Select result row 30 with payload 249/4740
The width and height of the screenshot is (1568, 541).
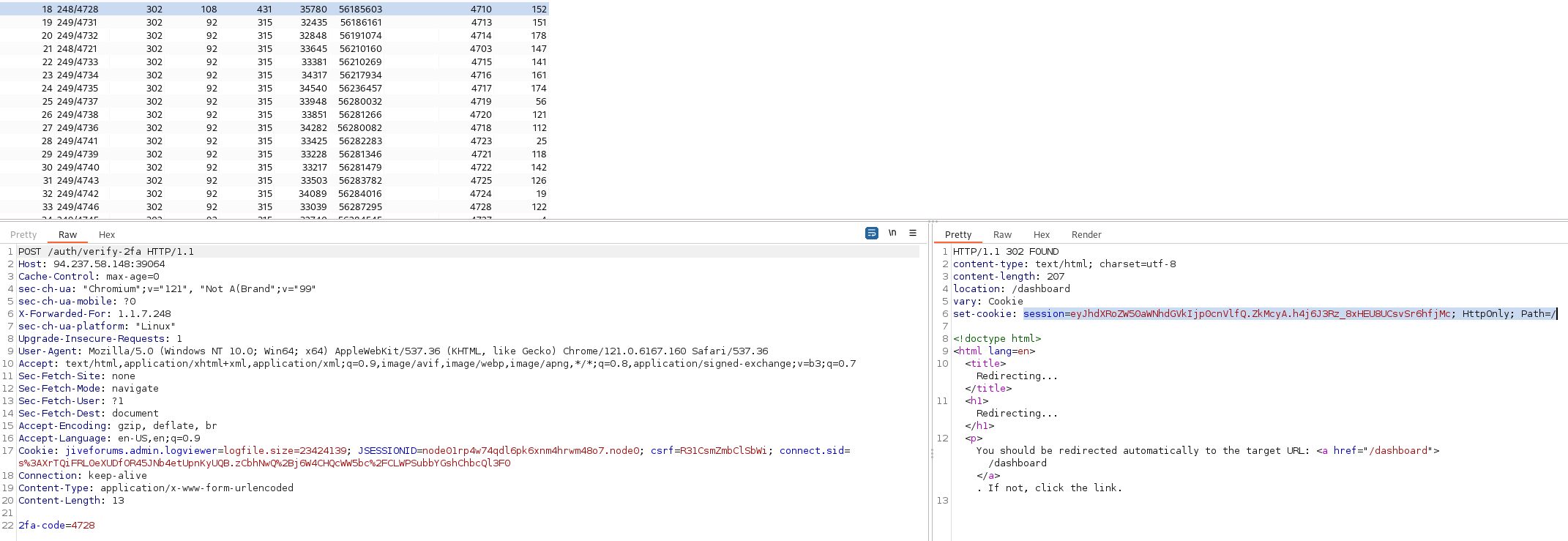click(275, 167)
